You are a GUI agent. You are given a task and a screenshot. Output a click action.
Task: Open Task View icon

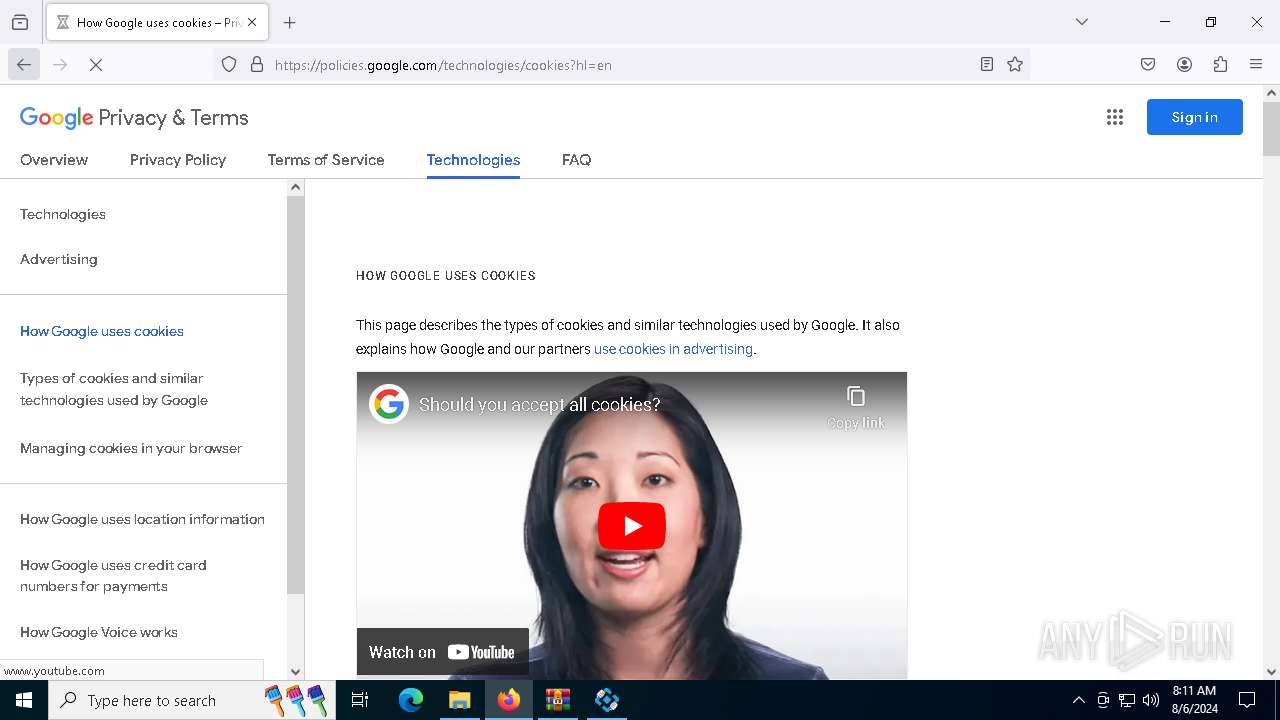click(x=360, y=700)
